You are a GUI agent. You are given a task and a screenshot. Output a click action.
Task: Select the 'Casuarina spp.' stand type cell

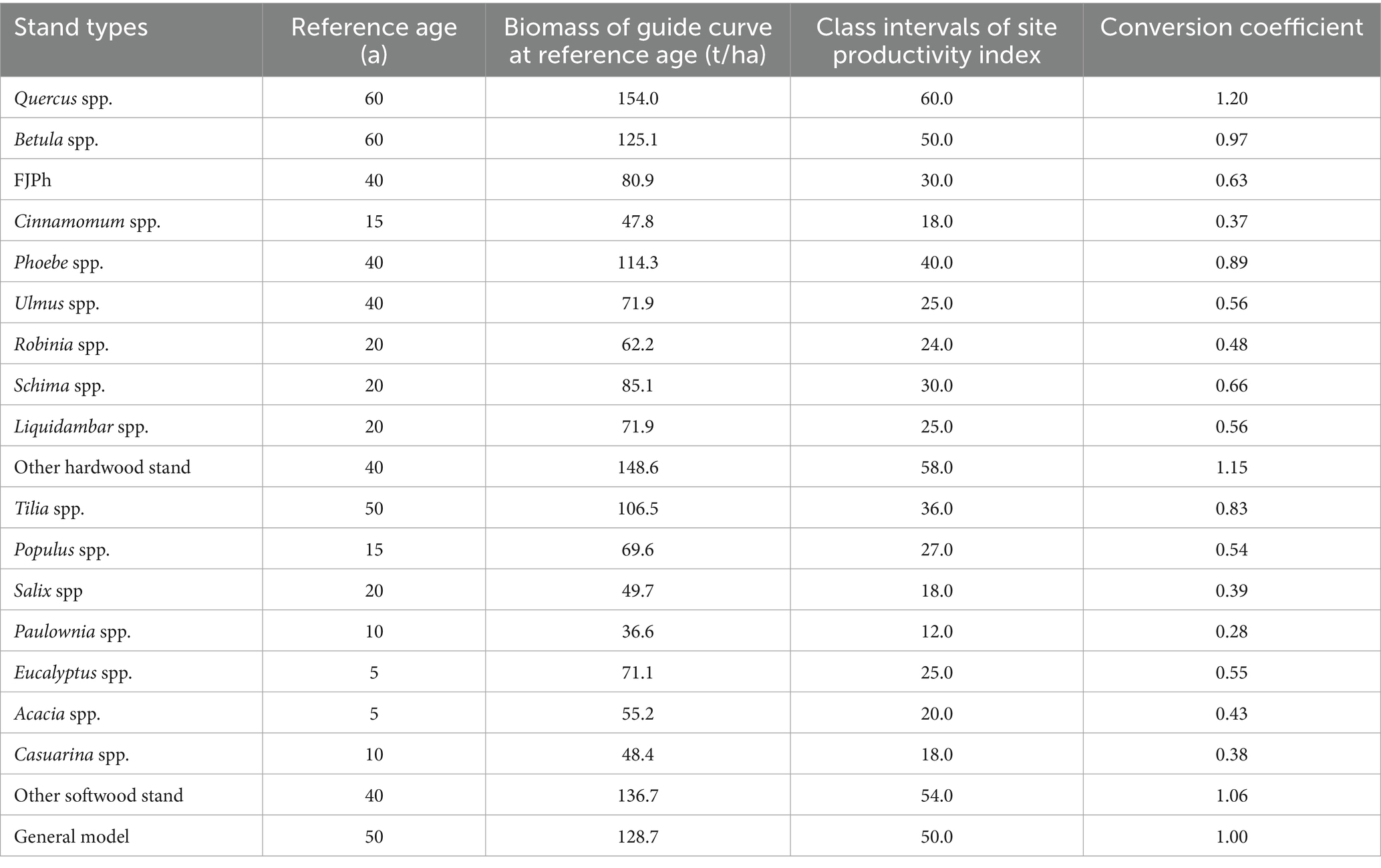[x=71, y=754]
